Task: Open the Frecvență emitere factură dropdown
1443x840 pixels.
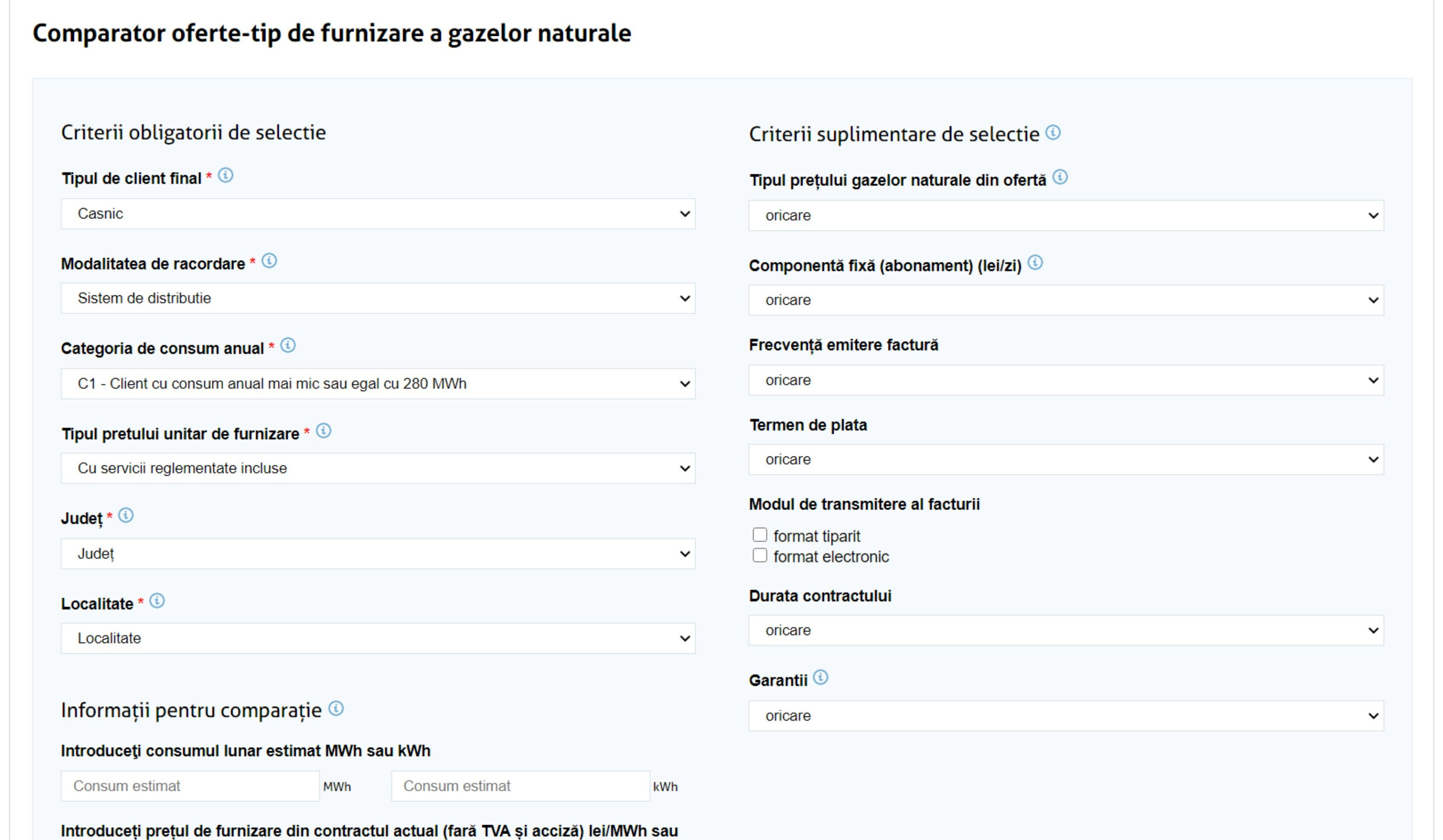Action: (1066, 380)
